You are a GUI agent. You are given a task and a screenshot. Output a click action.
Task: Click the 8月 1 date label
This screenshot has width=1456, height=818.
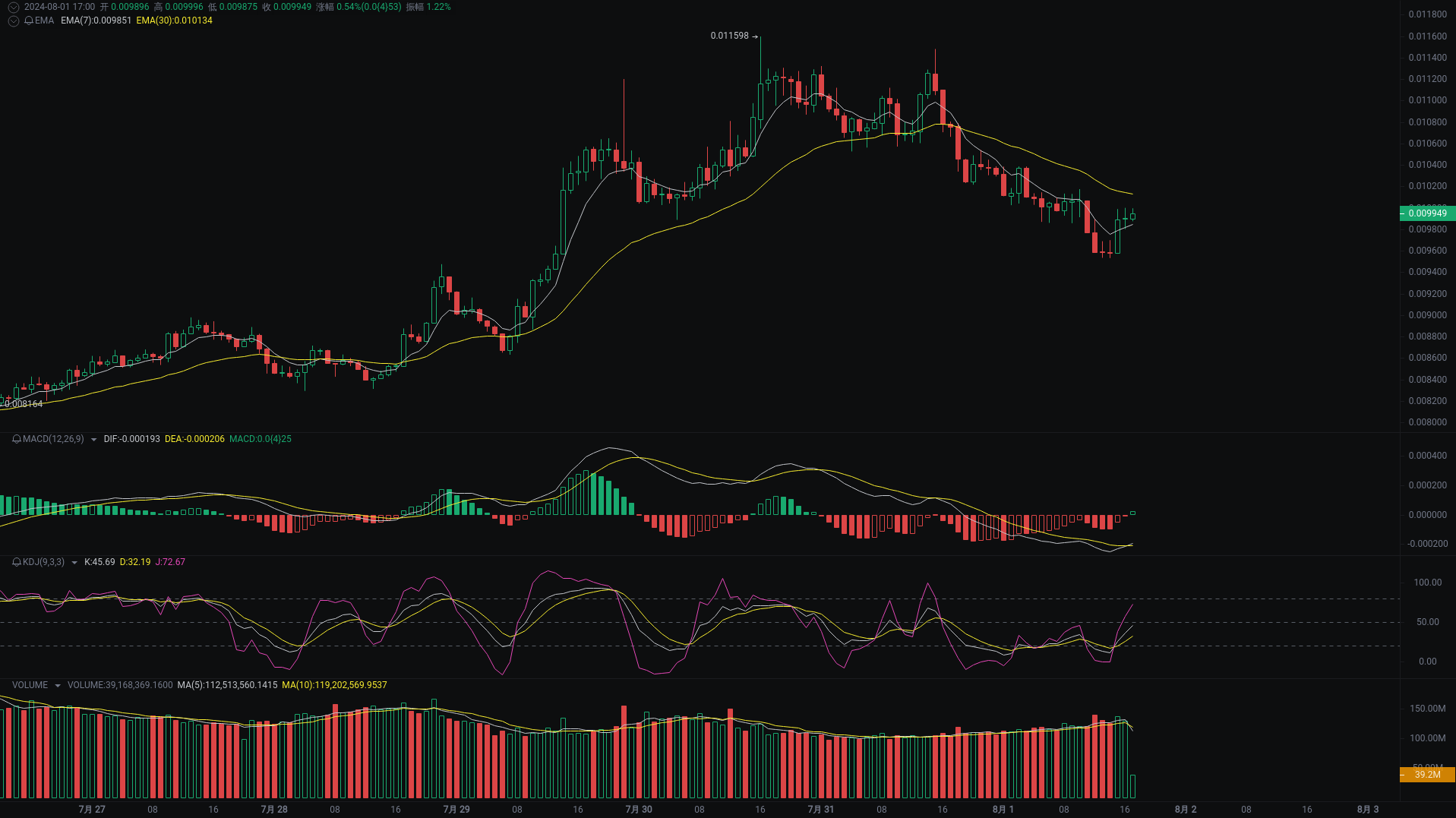coord(1003,810)
